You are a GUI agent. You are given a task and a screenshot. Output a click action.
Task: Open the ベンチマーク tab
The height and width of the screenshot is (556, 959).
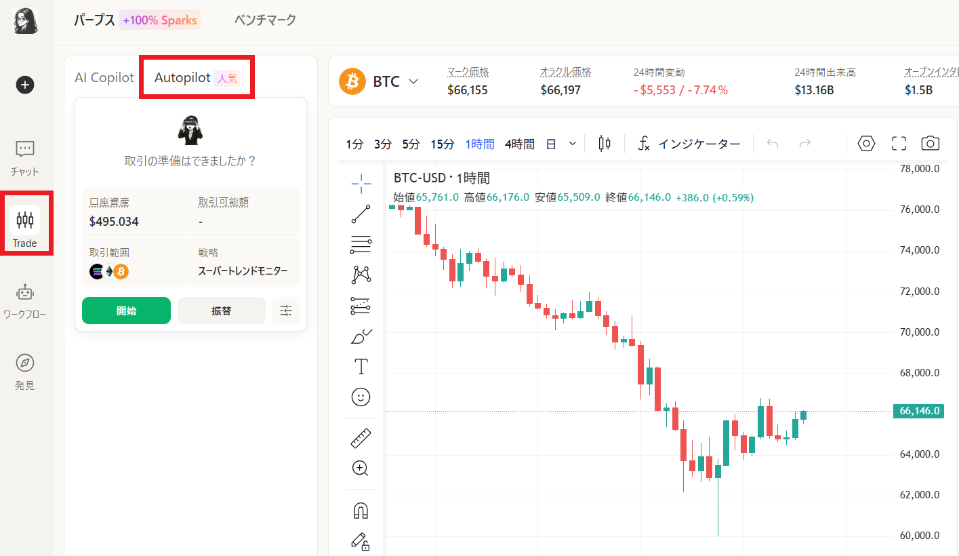(x=265, y=20)
